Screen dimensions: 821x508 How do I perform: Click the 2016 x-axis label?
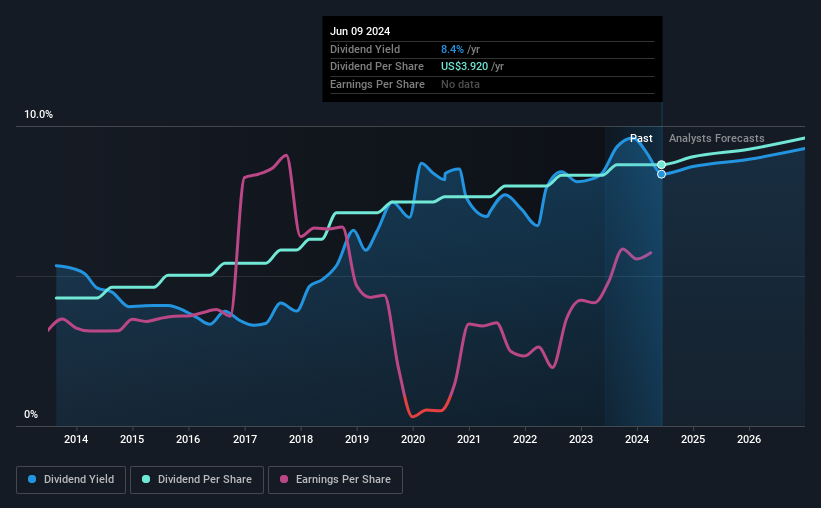pyautogui.click(x=188, y=439)
